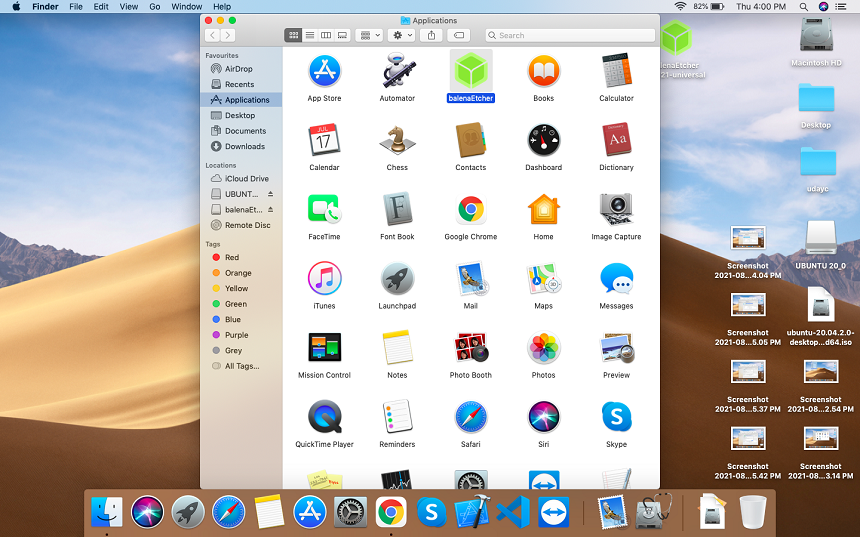Screen dimensions: 860x537
Task: Open Safari in the Applications folder
Action: pyautogui.click(x=471, y=417)
